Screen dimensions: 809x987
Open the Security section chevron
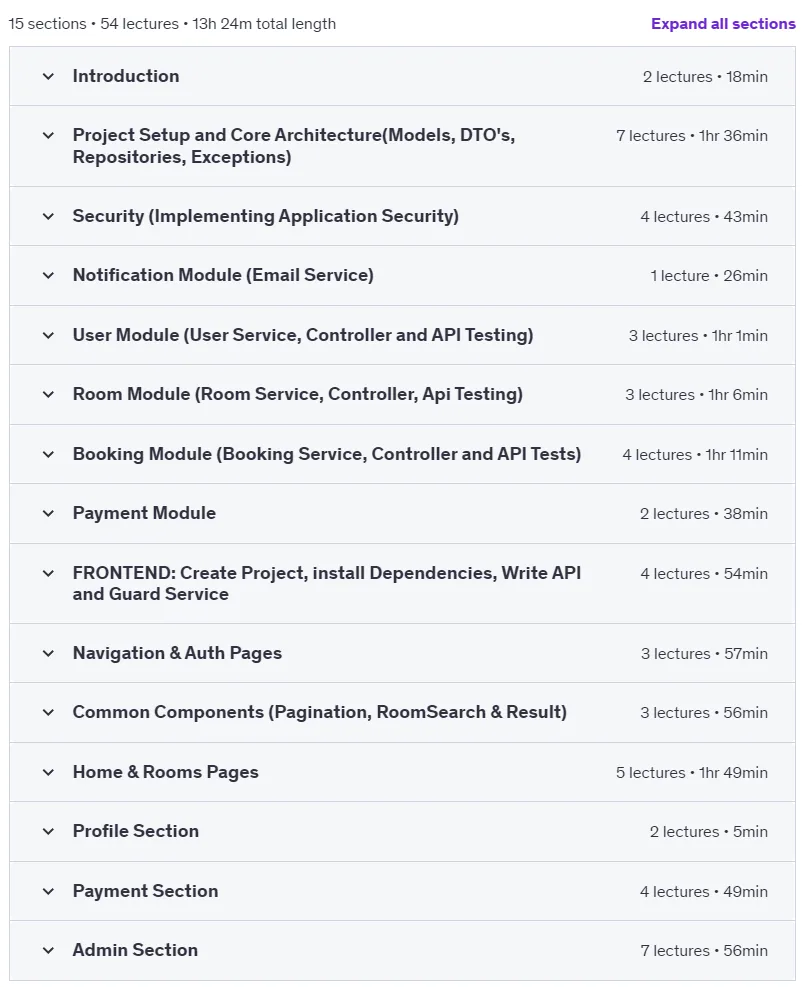[x=48, y=217]
